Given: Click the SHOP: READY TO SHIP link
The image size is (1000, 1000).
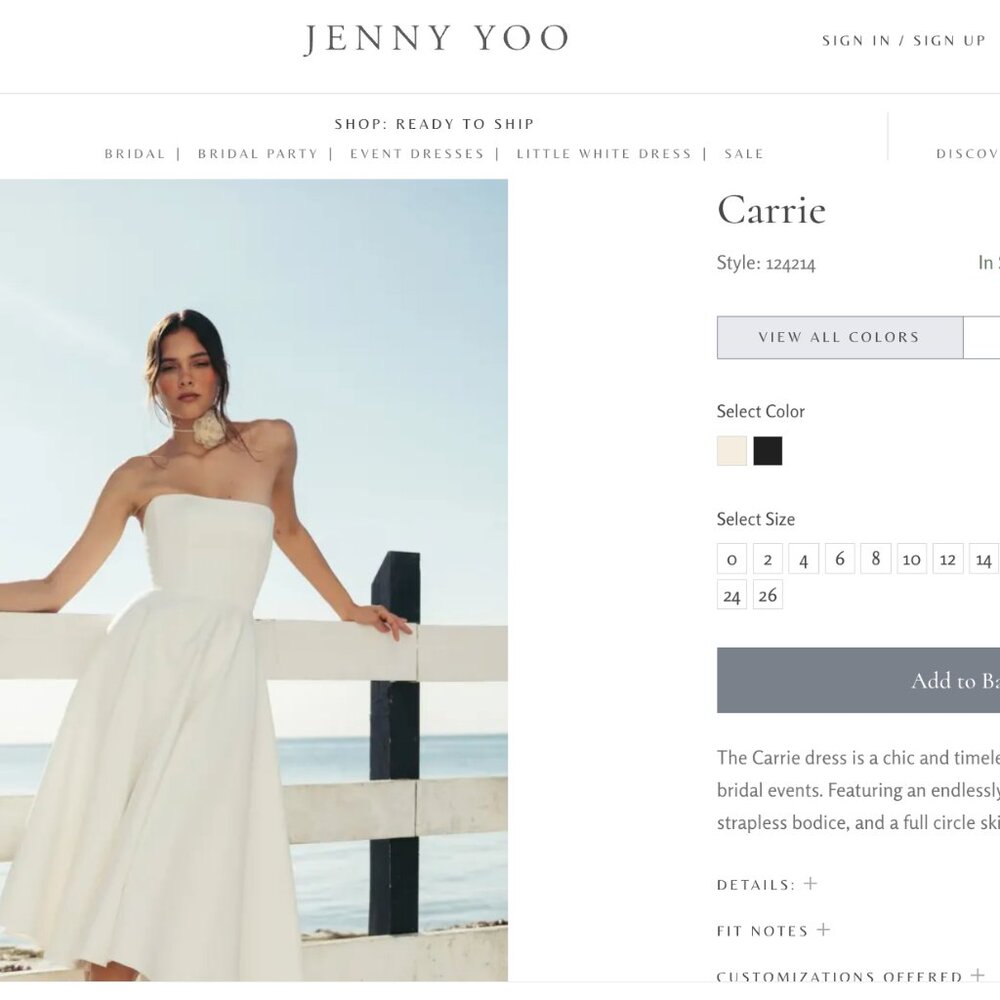Looking at the screenshot, I should click(x=433, y=123).
